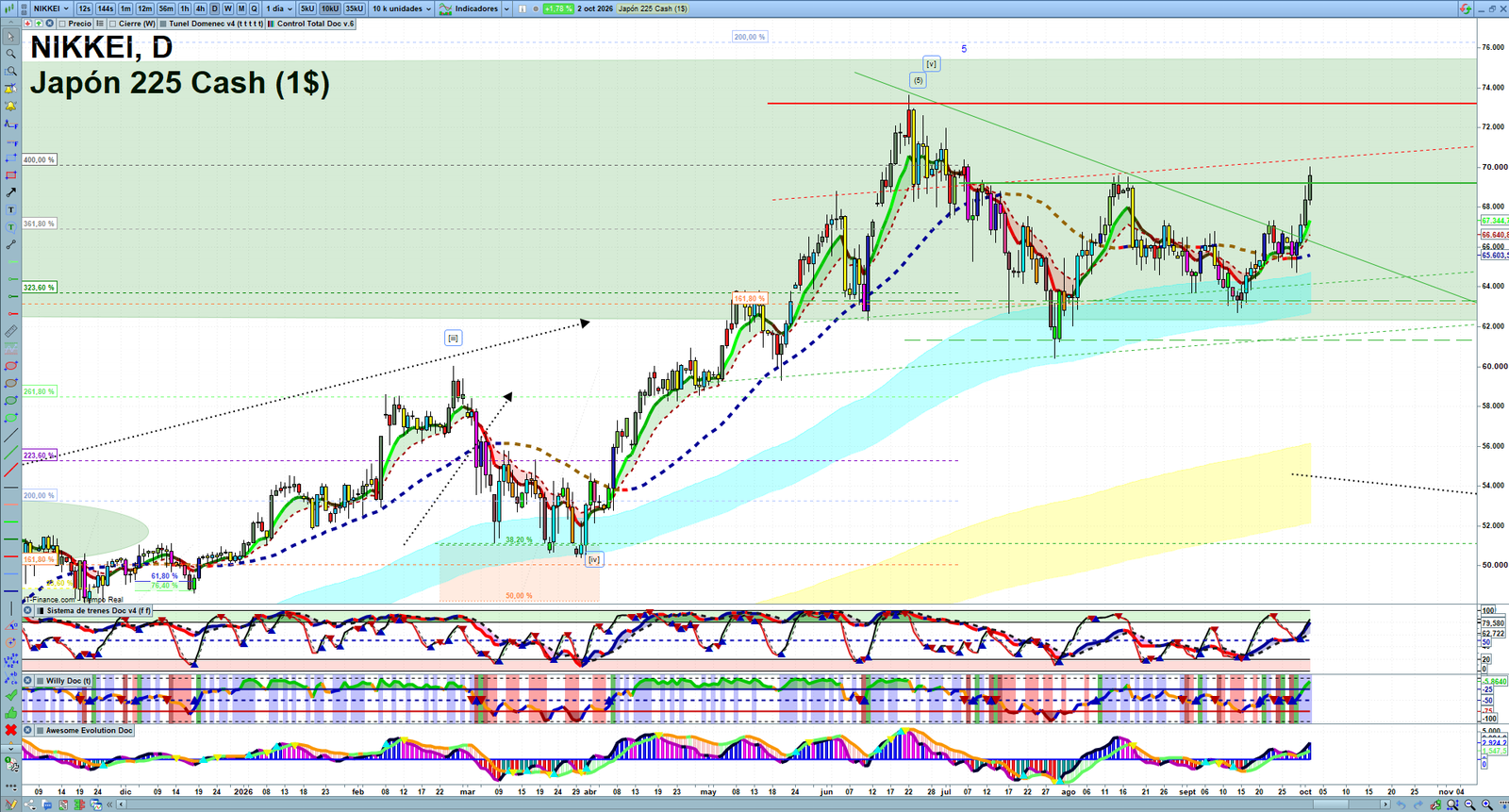Click the 35kU units button
1509x812 pixels.
click(x=355, y=8)
